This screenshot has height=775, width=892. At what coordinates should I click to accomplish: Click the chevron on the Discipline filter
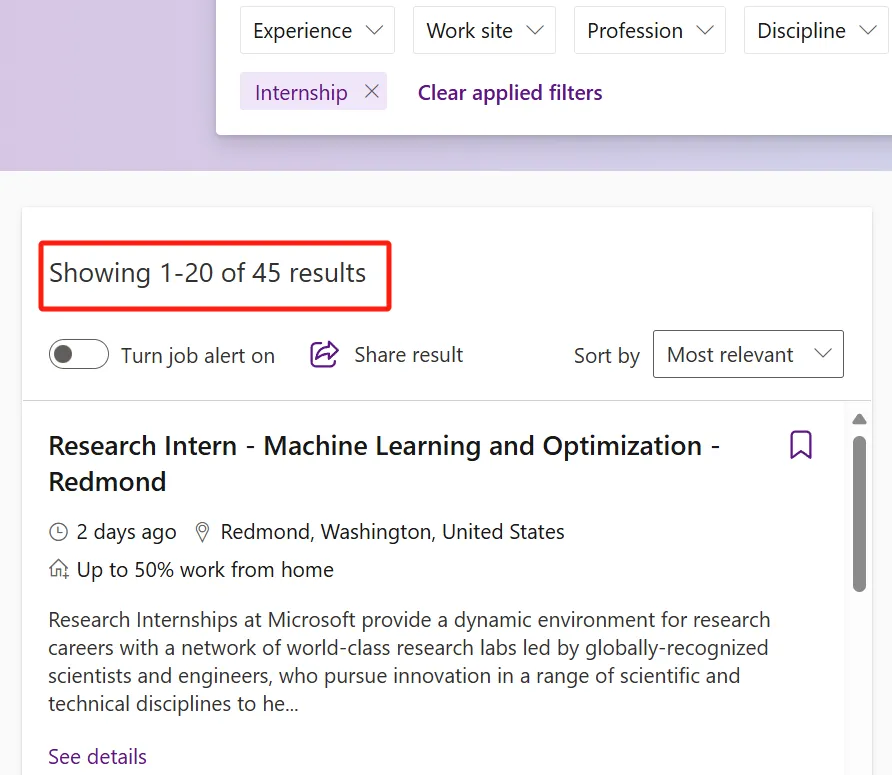(x=868, y=30)
